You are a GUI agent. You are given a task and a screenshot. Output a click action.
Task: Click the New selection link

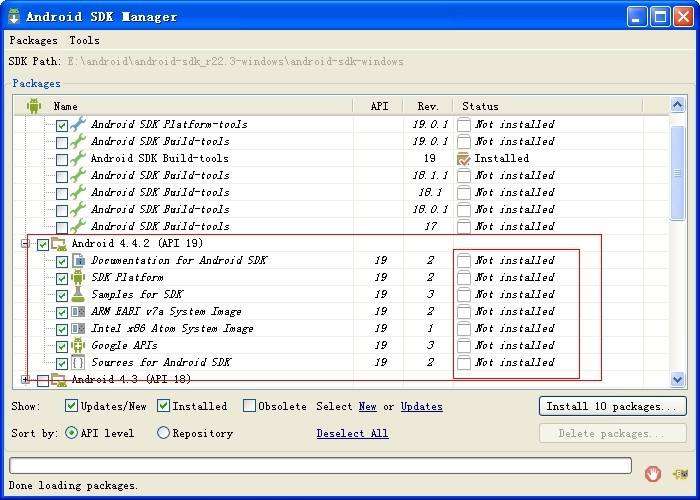tap(367, 406)
